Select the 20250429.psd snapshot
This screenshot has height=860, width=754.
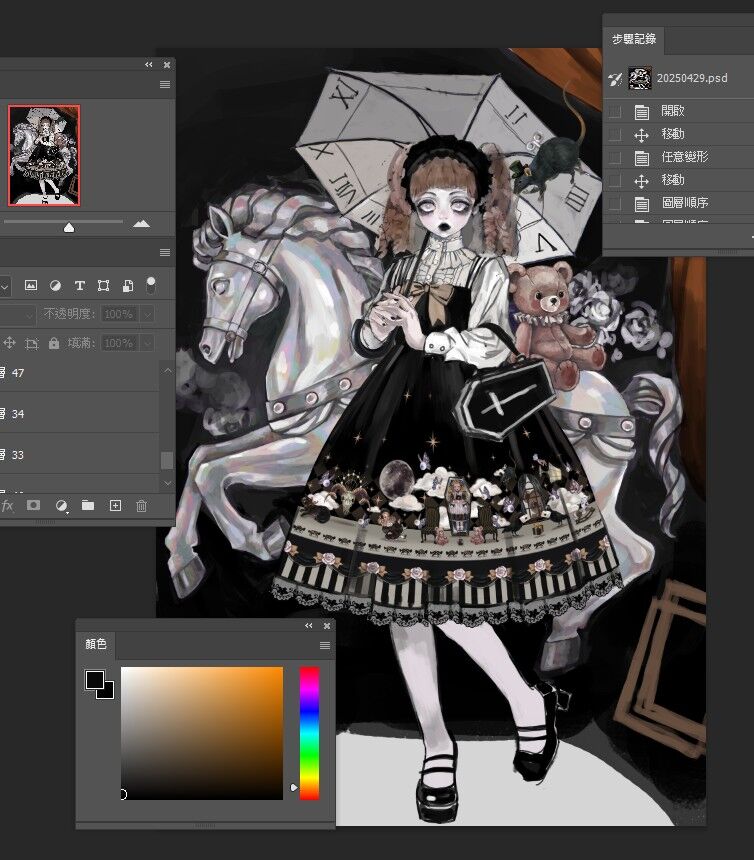pyautogui.click(x=679, y=78)
